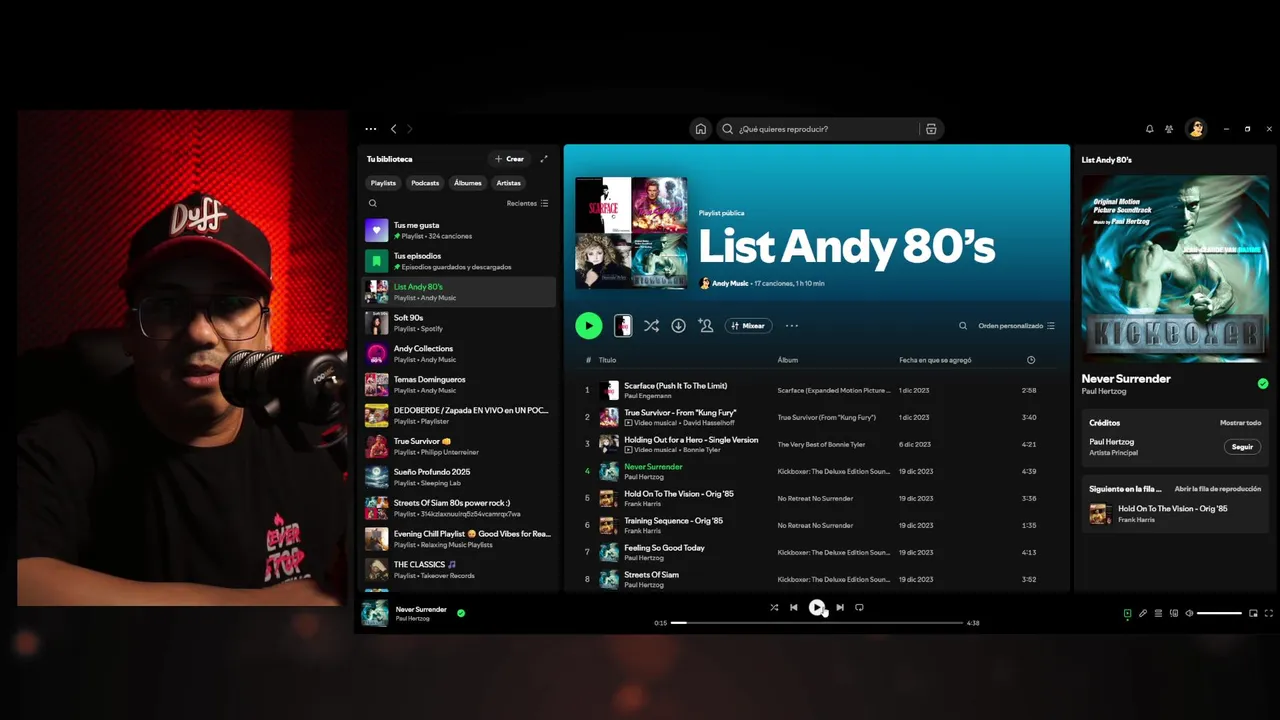The image size is (1280, 720).
Task: Open the Friend Activity icon
Action: tap(1170, 129)
